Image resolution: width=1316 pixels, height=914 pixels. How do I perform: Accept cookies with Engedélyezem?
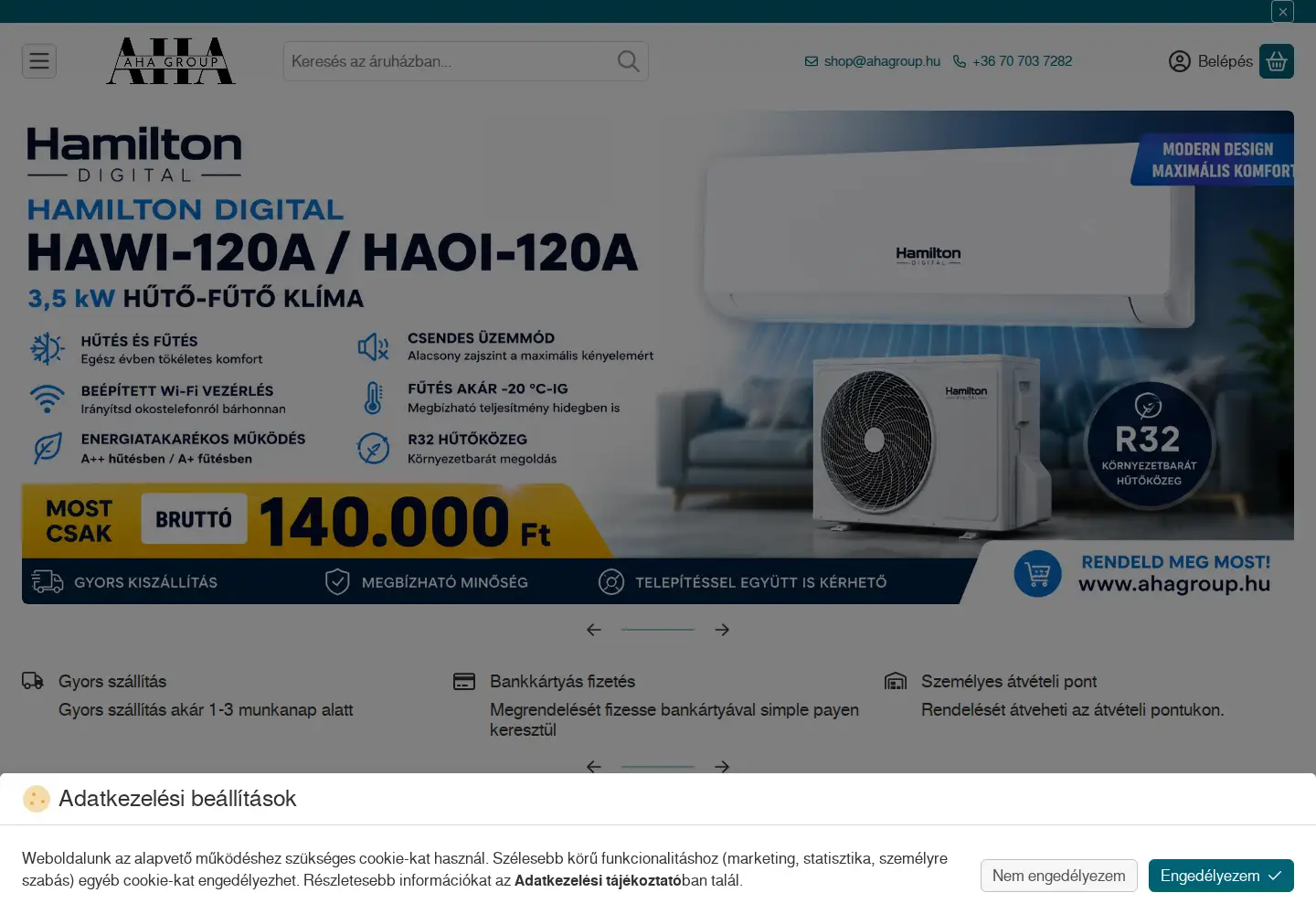click(x=1221, y=876)
